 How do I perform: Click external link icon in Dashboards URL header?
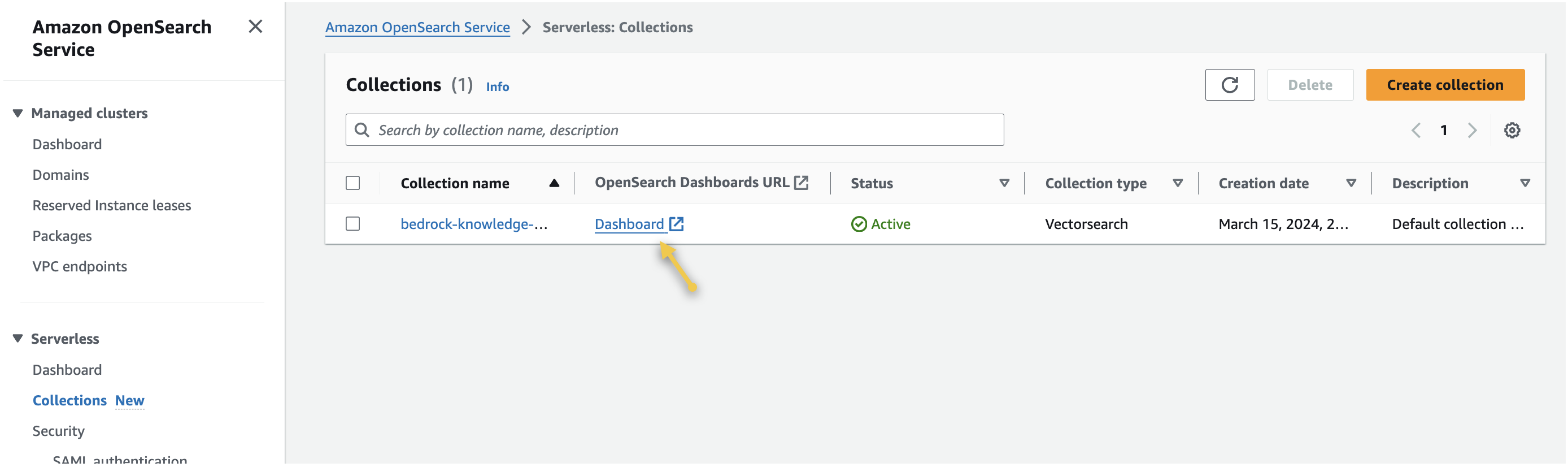click(801, 182)
